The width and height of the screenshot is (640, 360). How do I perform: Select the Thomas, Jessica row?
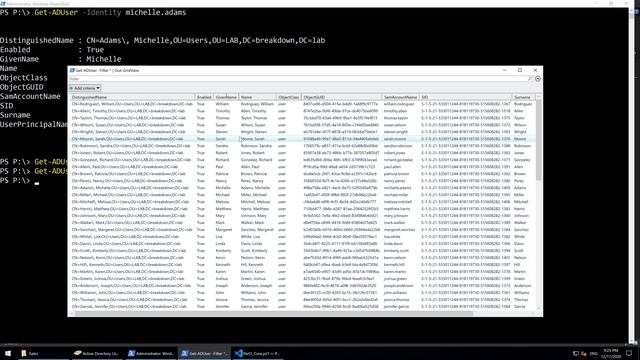pos(302,299)
